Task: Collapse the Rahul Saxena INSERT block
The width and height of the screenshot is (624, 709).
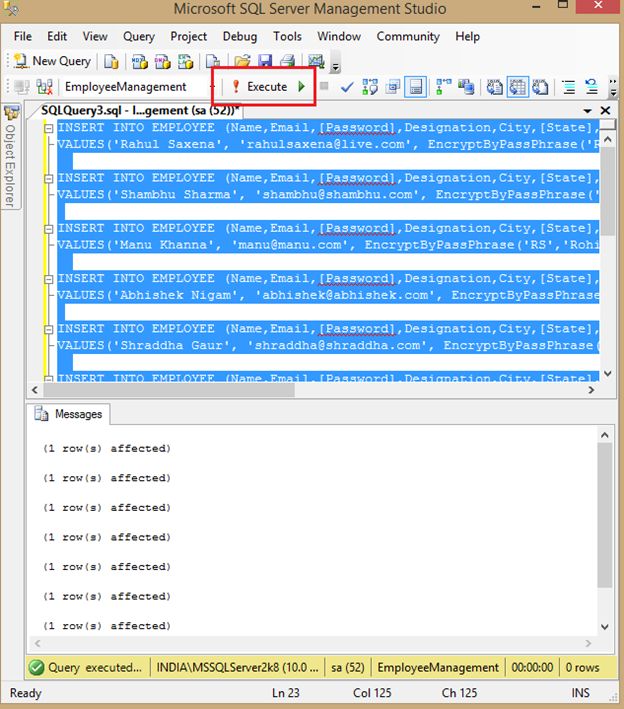Action: click(48, 128)
